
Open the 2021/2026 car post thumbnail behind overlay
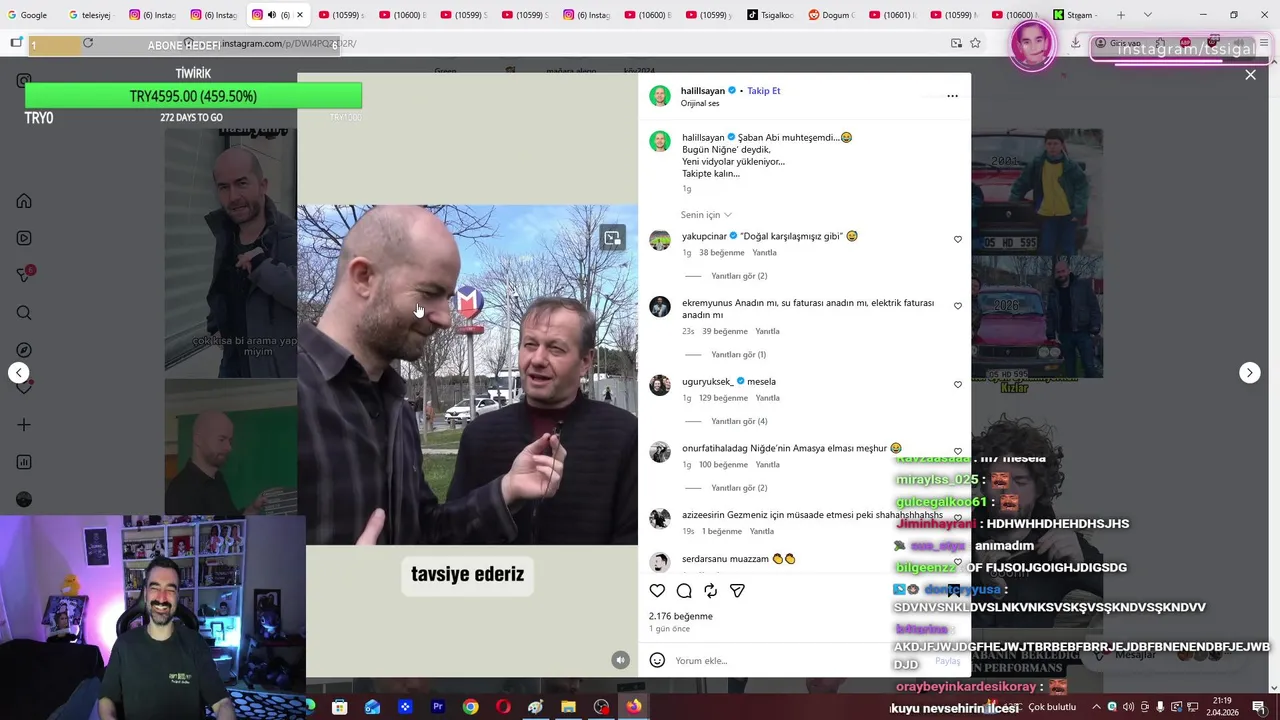pyautogui.click(x=1037, y=253)
